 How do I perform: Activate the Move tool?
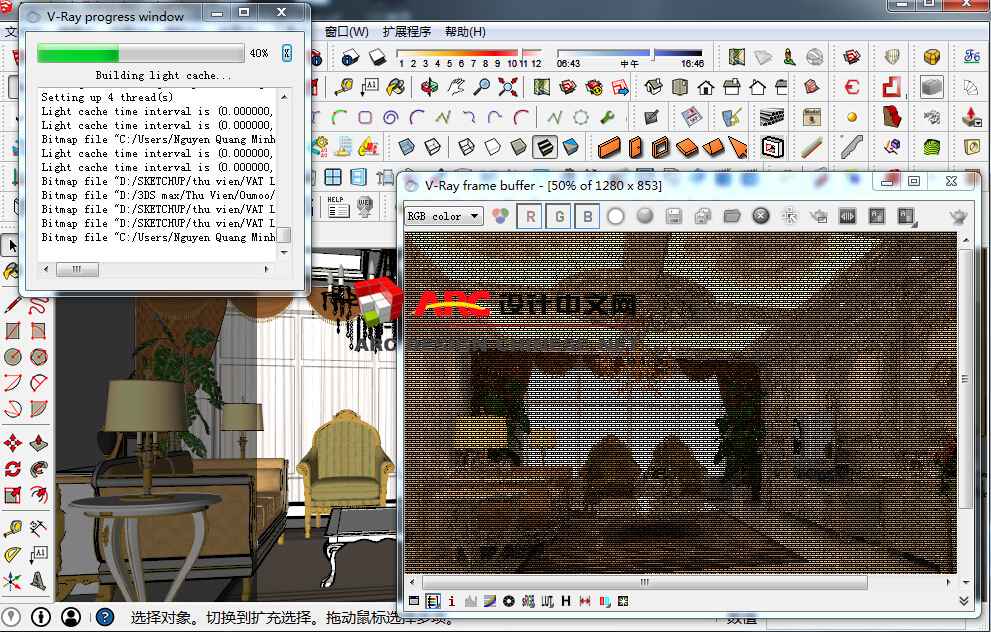(13, 442)
